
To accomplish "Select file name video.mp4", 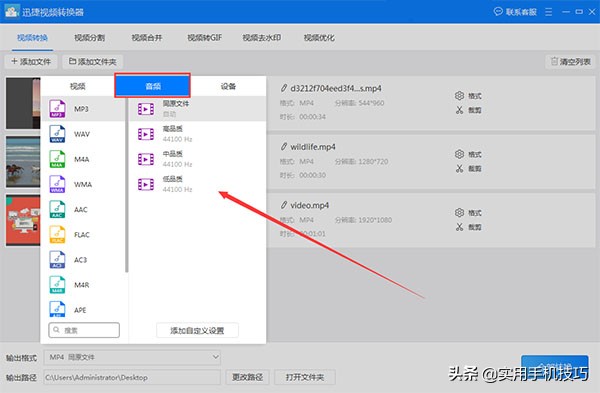I will coord(309,205).
